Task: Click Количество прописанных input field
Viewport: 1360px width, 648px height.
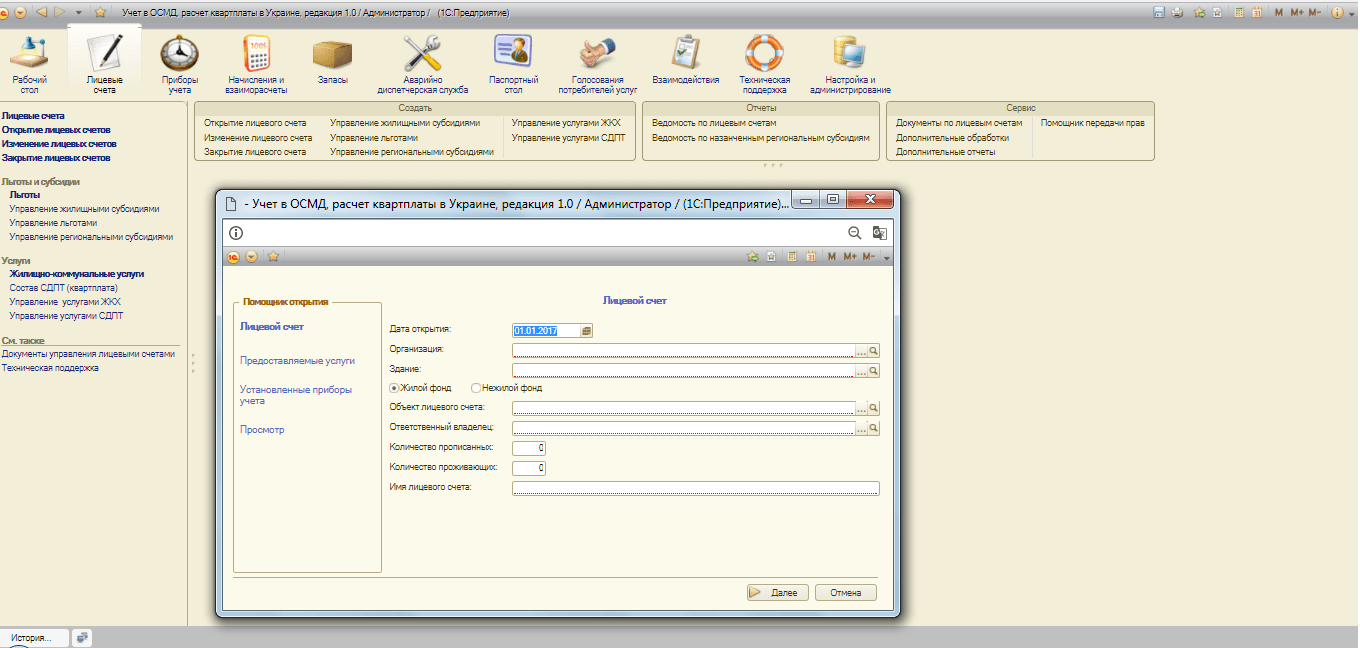Action: tap(529, 448)
